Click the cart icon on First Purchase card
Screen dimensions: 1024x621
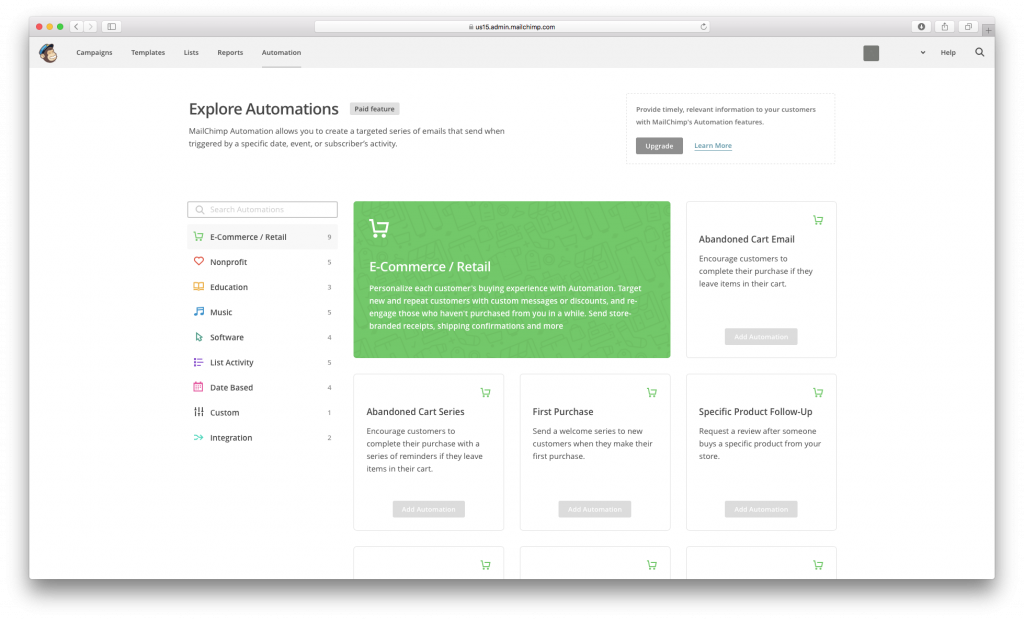(x=652, y=392)
